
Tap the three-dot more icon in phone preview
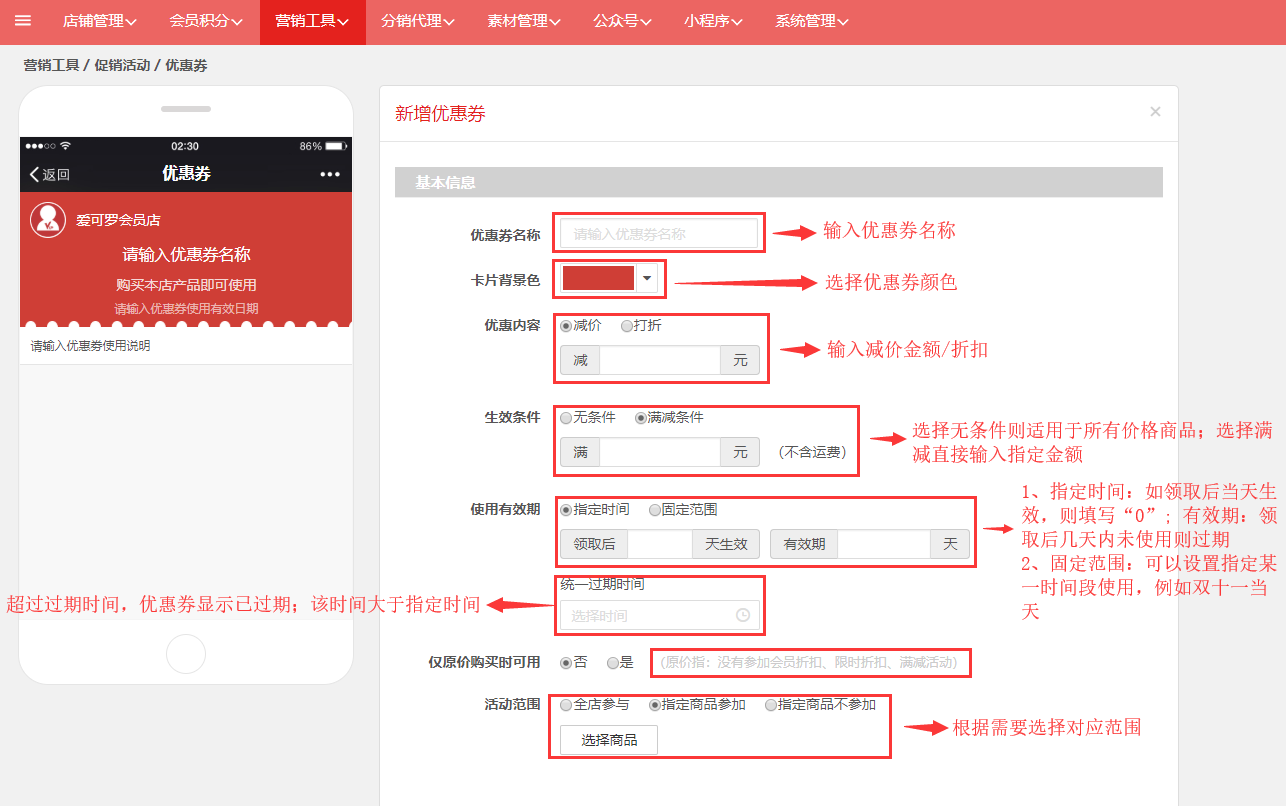coord(330,174)
